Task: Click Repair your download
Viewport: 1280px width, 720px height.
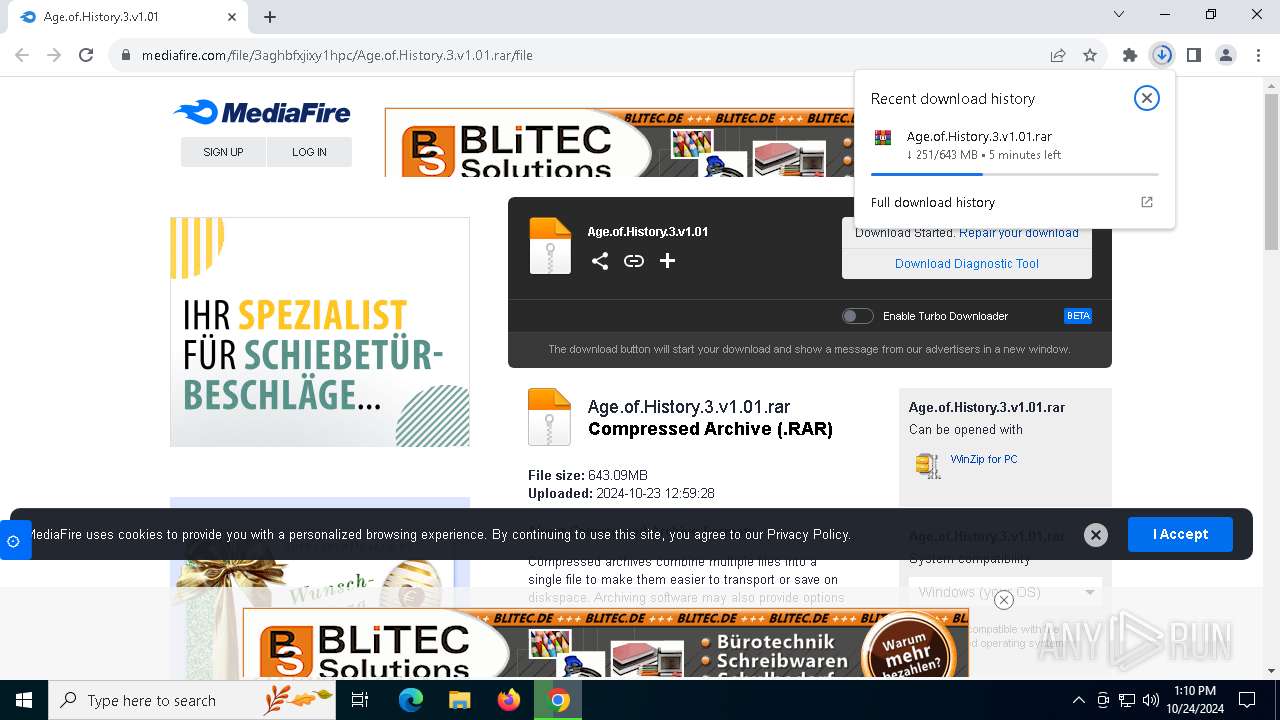Action: point(1019,233)
